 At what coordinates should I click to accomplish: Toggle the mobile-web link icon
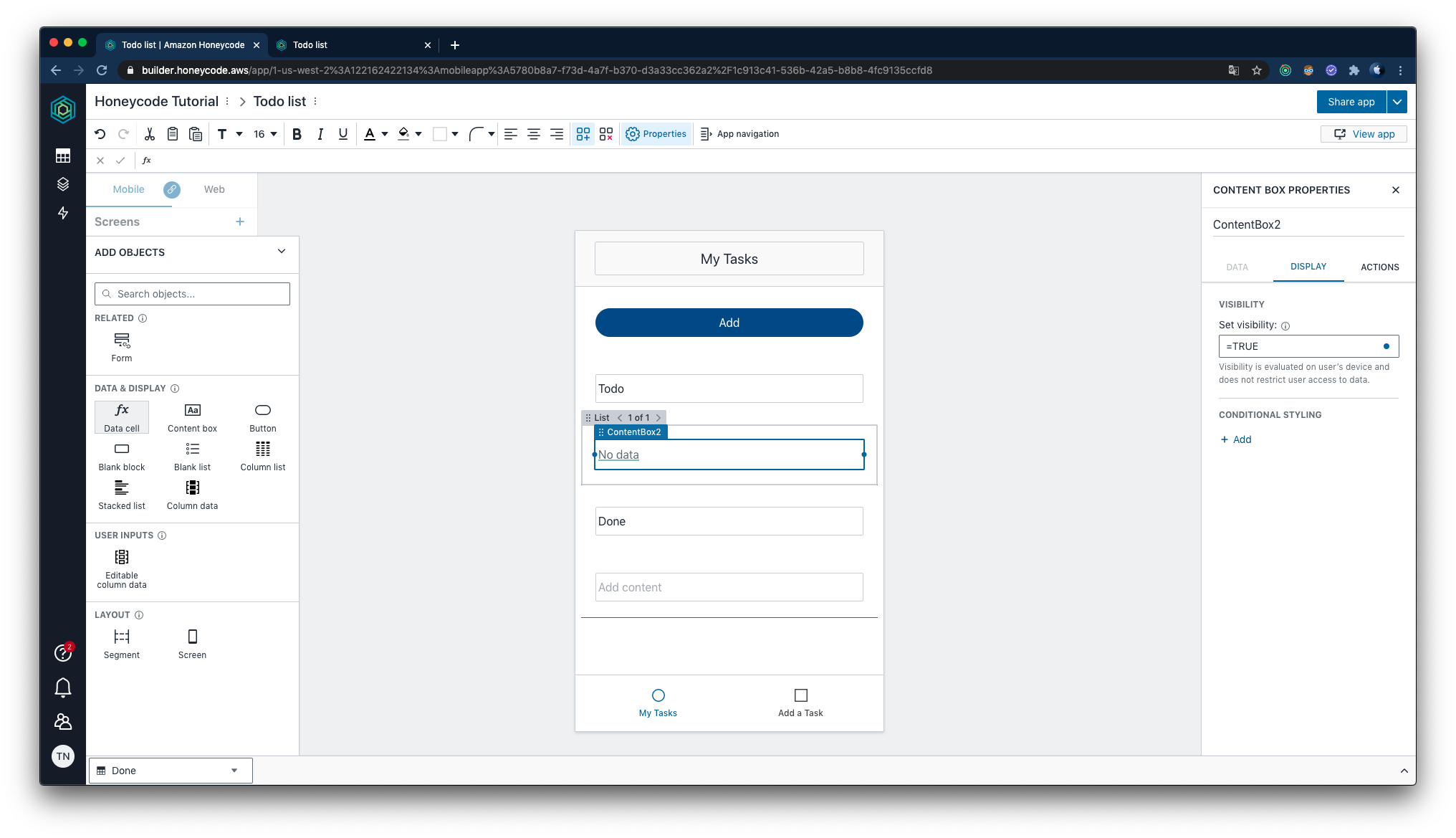pos(172,189)
